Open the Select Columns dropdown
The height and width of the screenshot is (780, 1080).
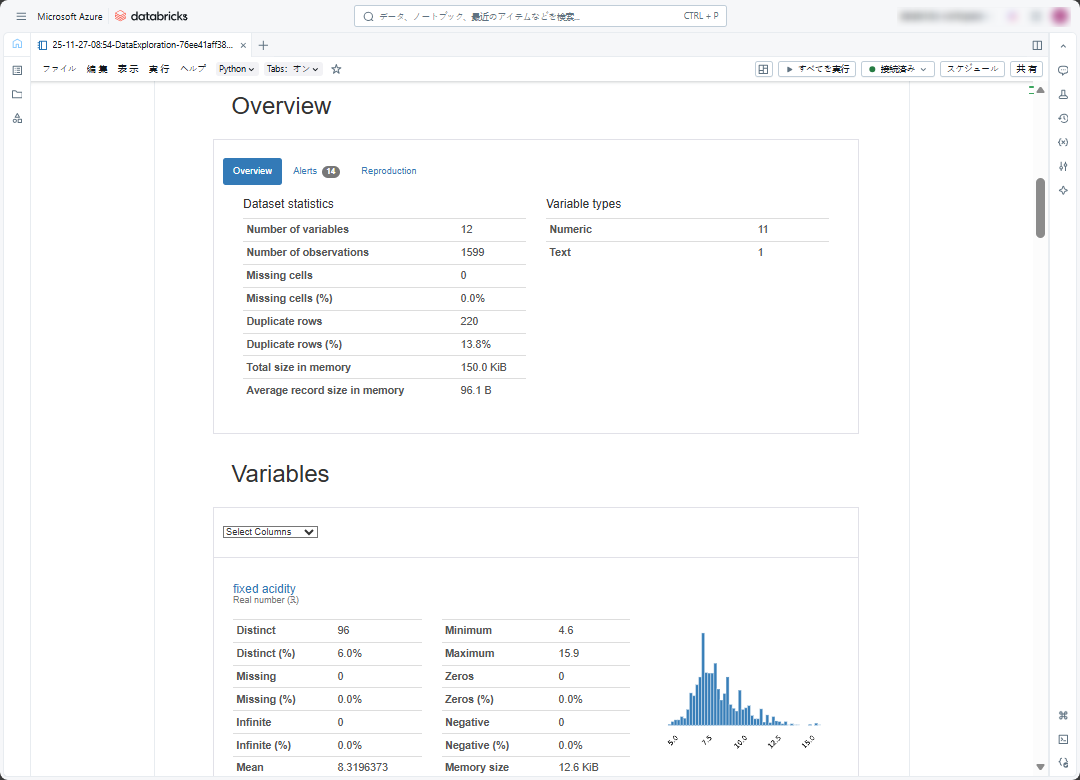pyautogui.click(x=270, y=532)
